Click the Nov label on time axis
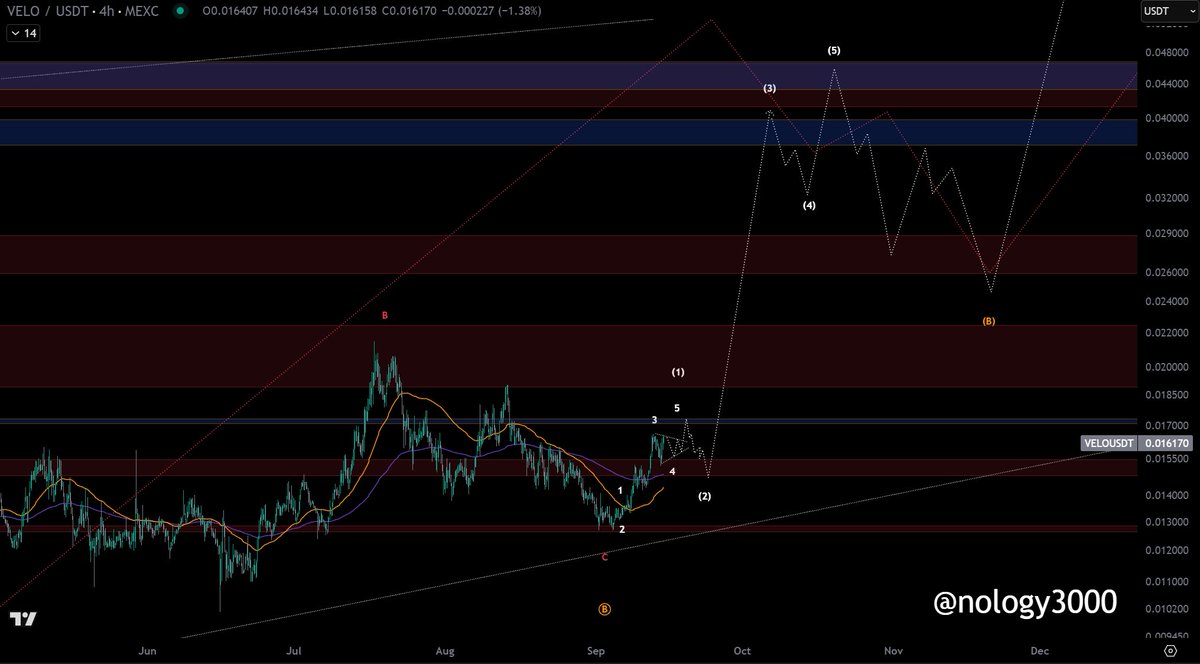Image resolution: width=1200 pixels, height=664 pixels. point(893,650)
